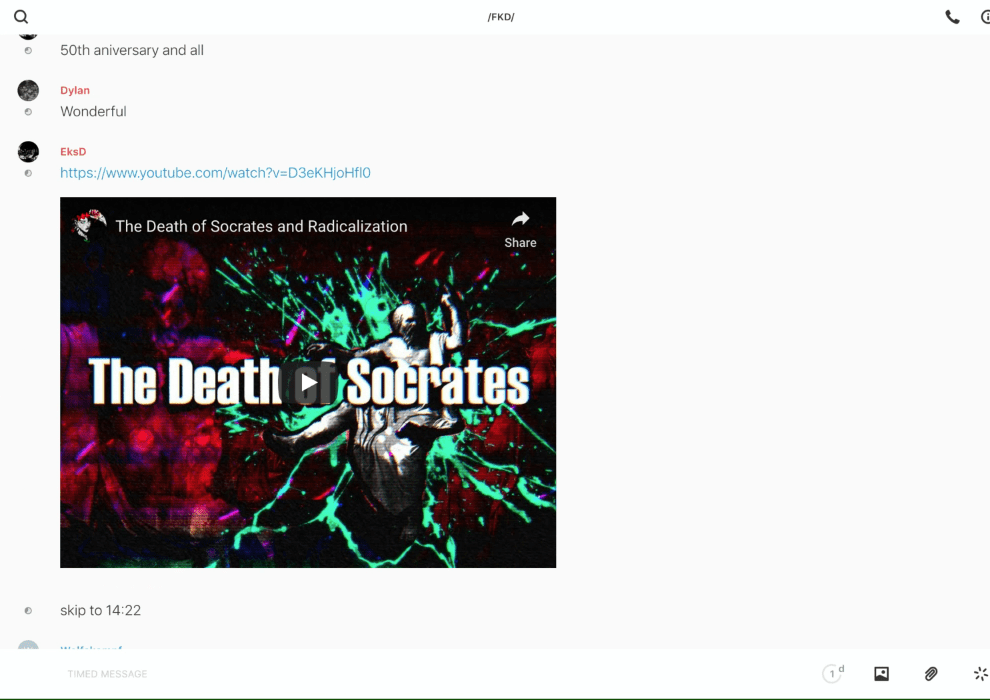Attach a picture using the image icon
This screenshot has height=700, width=990.
(881, 674)
